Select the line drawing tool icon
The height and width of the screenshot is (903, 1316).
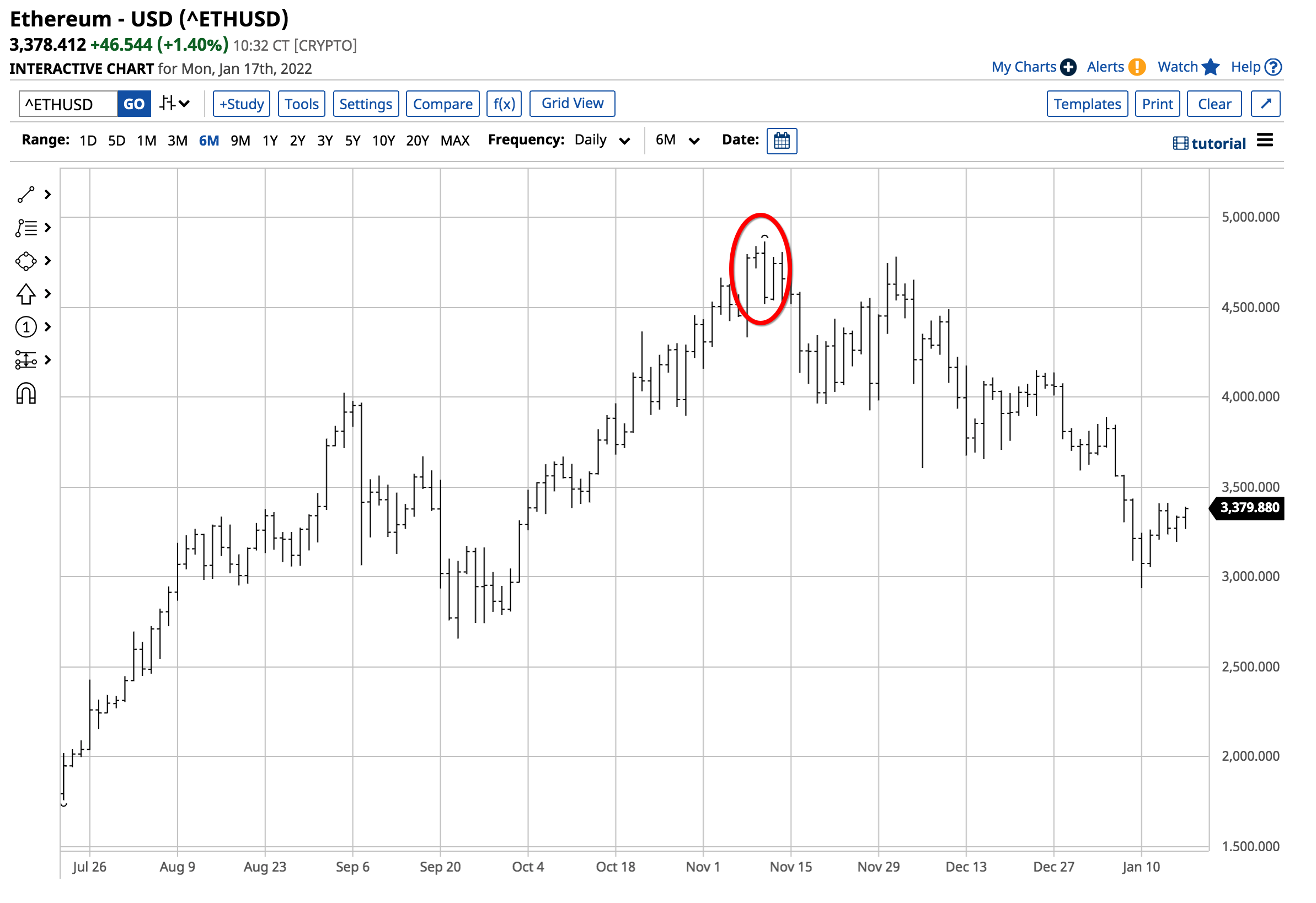pos(26,195)
